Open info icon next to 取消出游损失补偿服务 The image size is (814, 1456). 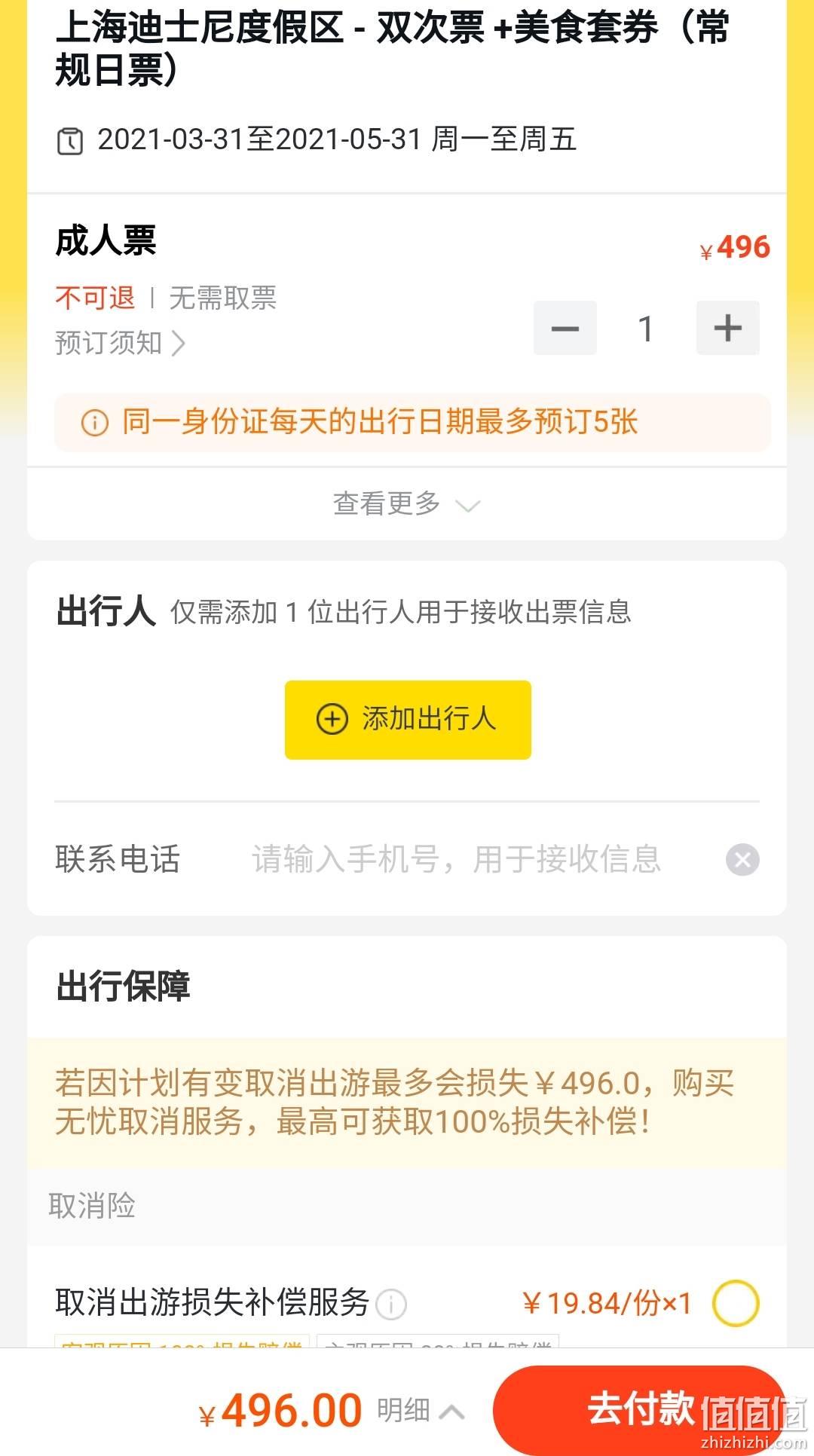[x=391, y=1304]
